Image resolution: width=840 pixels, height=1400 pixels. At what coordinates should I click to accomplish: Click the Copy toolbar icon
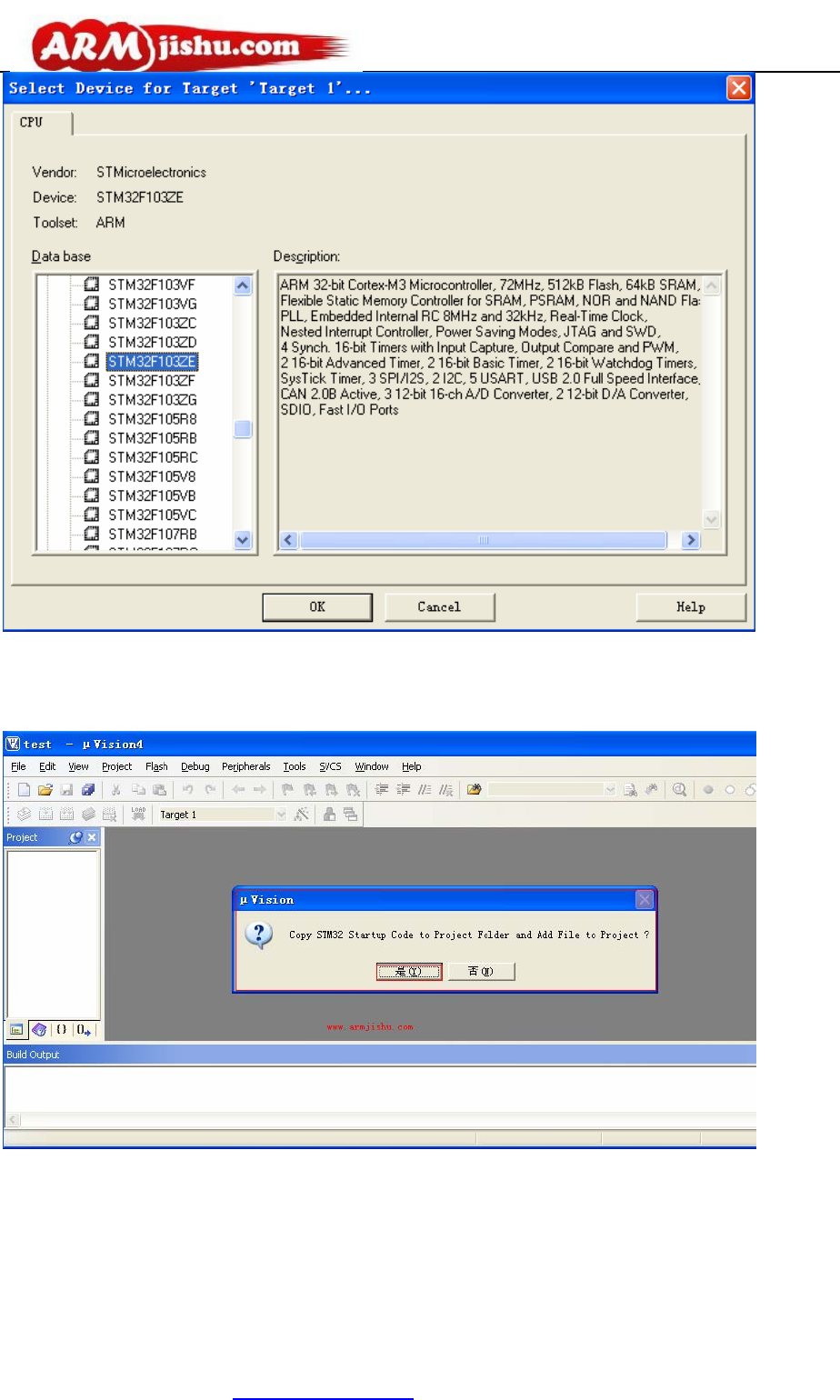tap(137, 790)
